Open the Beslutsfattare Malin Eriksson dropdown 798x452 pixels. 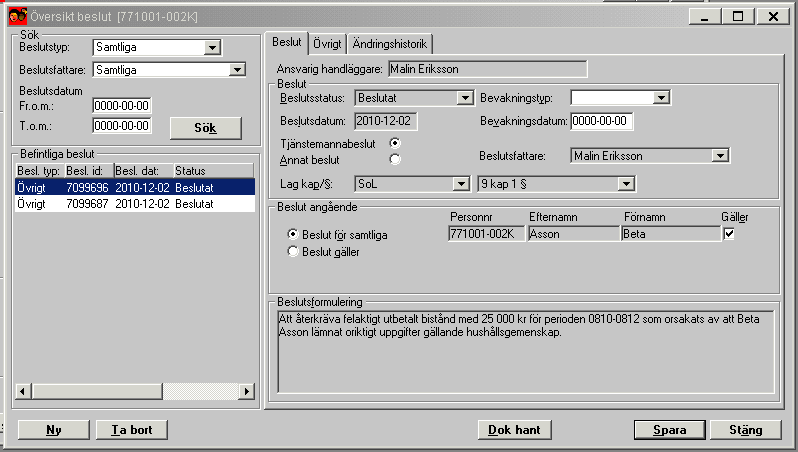[x=720, y=155]
